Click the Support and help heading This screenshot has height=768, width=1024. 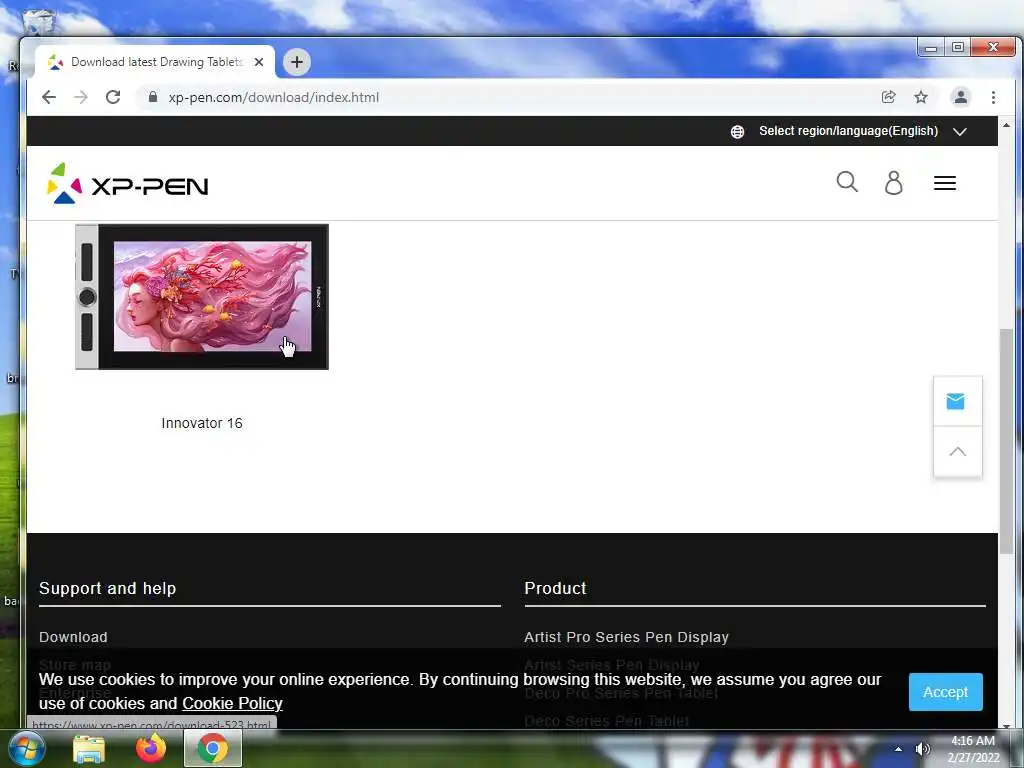coord(108,588)
